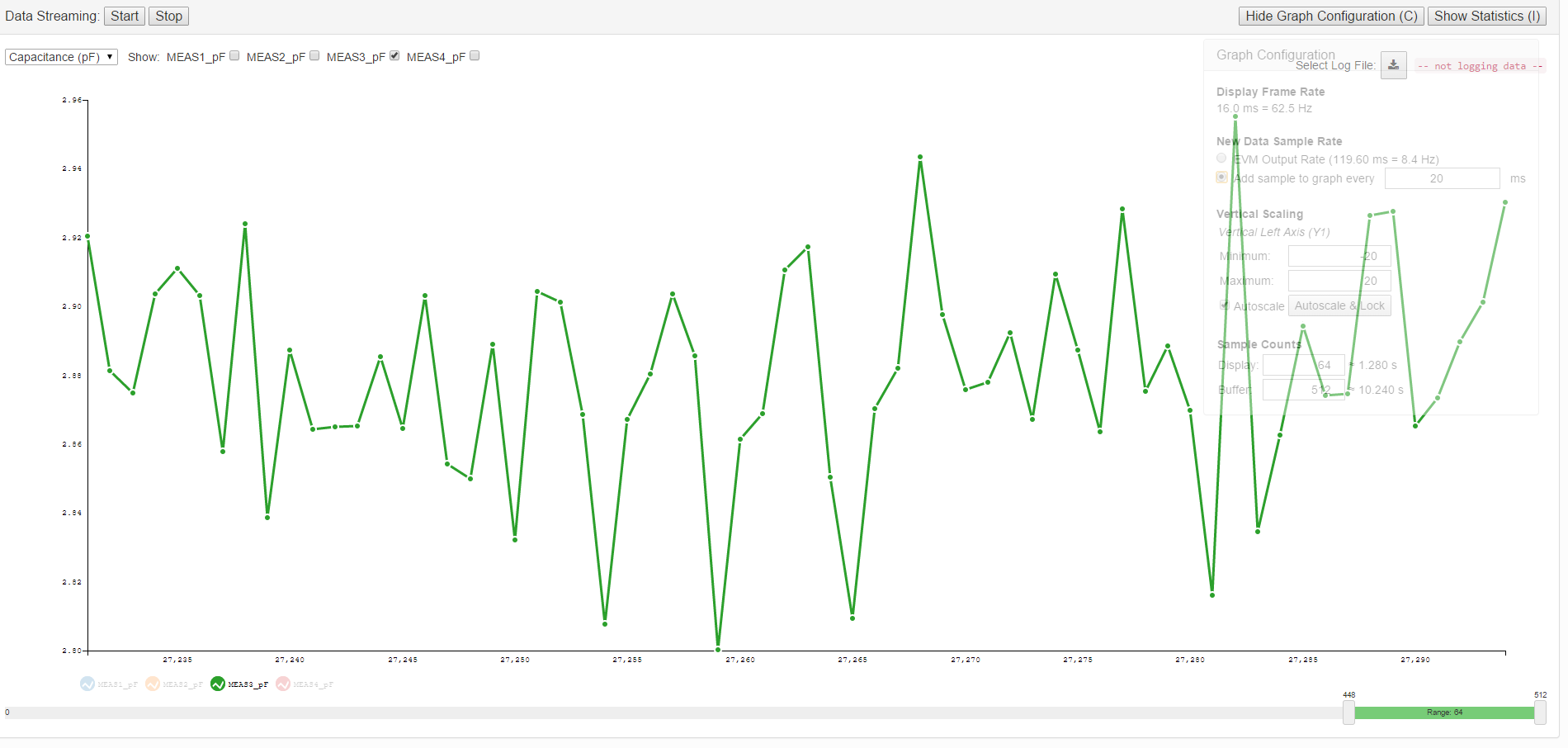Click the '-- not logging data --' status text
The width and height of the screenshot is (1568, 748).
pos(1480,66)
